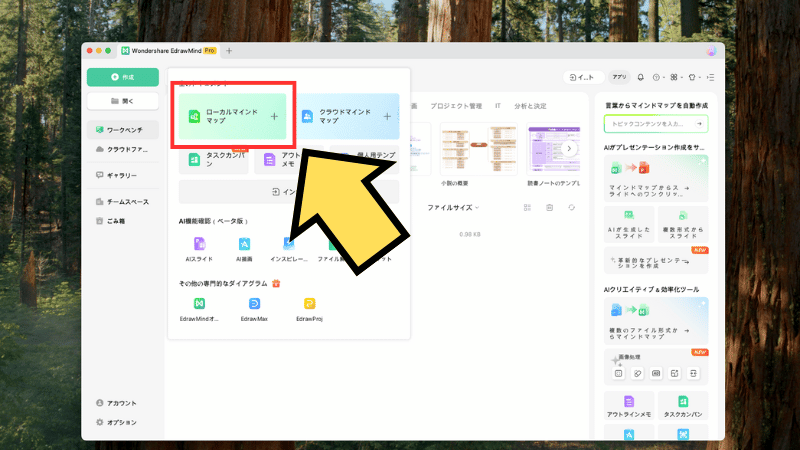Viewport: 800px width, 450px height.
Task: Switch file list to grid view icon
Action: [528, 208]
